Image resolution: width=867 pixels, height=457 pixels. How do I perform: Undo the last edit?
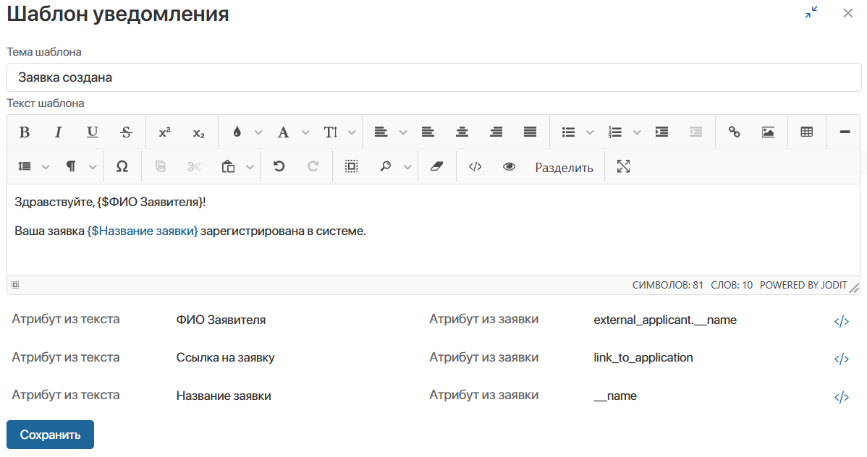pyautogui.click(x=279, y=167)
